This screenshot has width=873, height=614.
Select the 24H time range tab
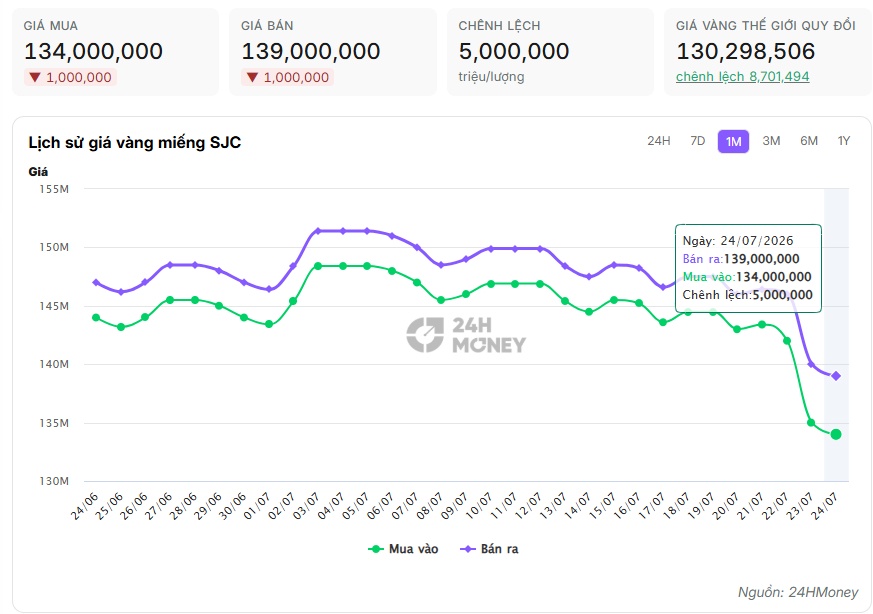click(658, 141)
